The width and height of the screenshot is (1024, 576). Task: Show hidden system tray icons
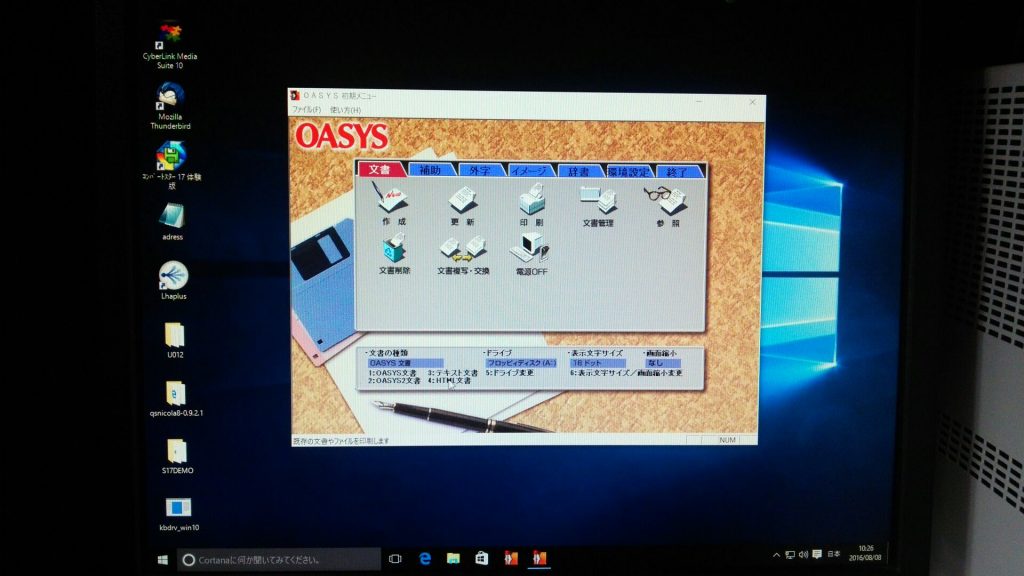tap(776, 555)
